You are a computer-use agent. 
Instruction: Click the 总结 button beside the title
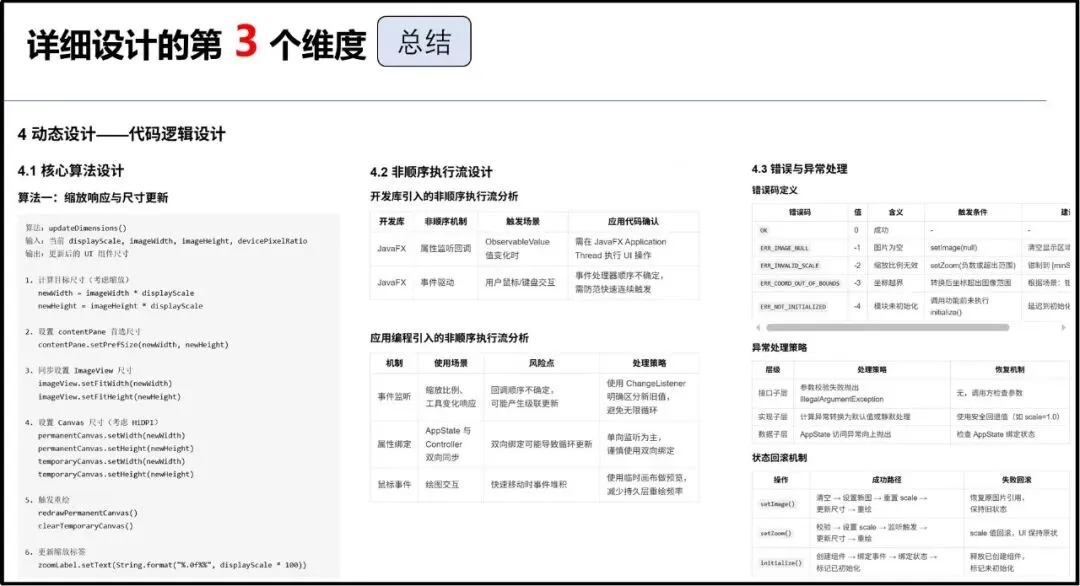(424, 42)
